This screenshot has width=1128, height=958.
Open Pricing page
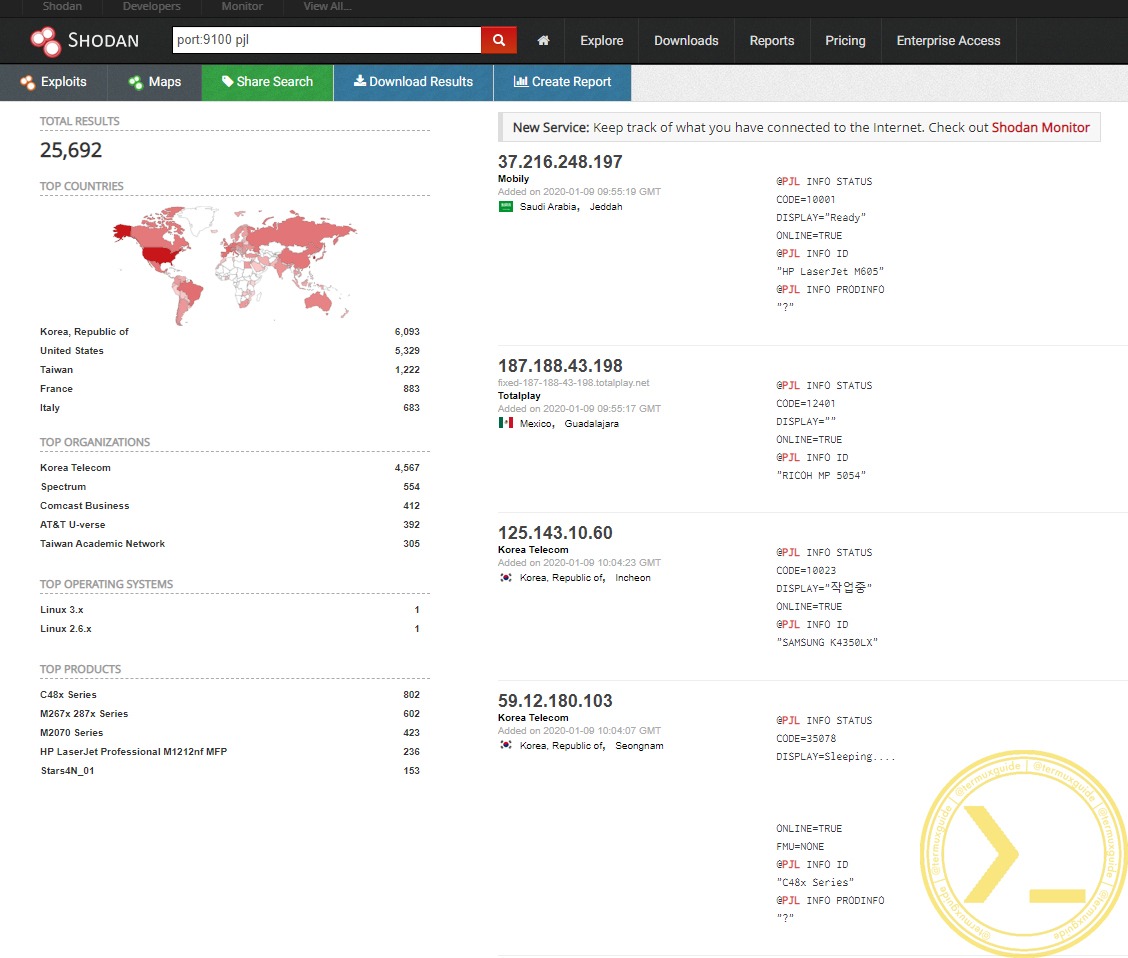[x=845, y=41]
